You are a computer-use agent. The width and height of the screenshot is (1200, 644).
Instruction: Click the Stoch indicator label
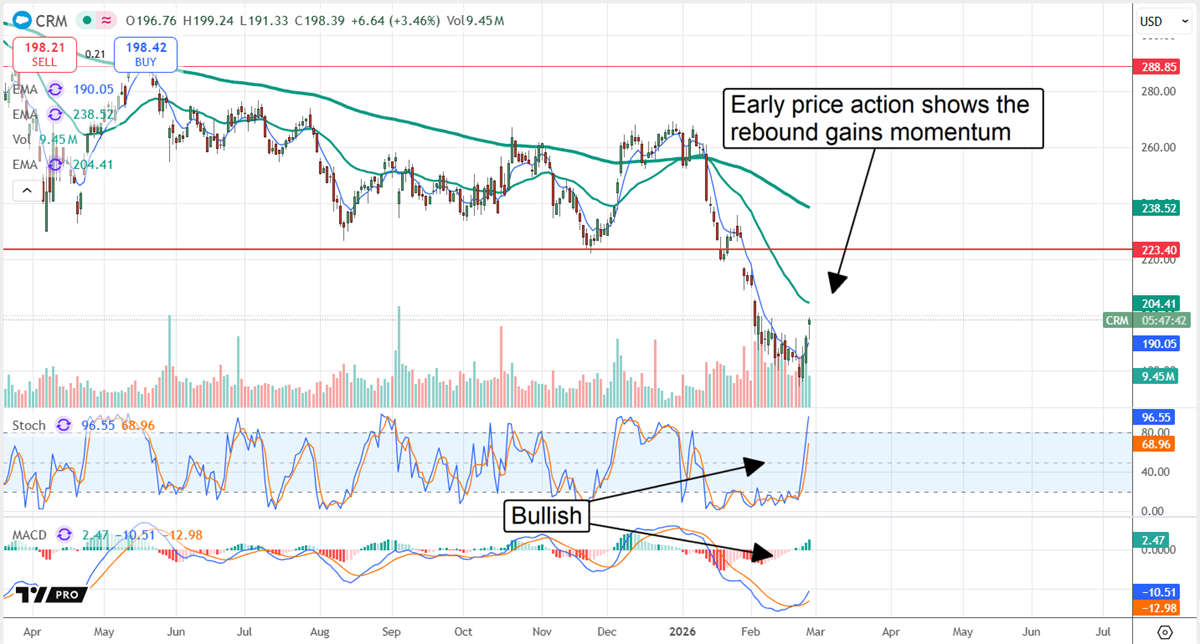[x=29, y=425]
